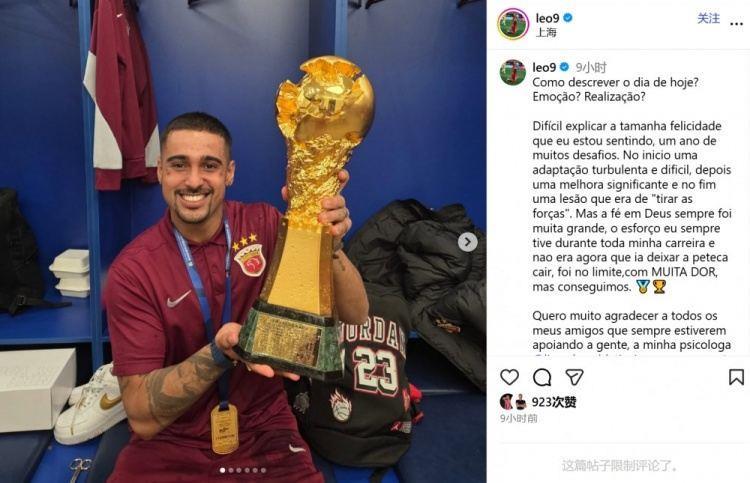Click the leo9 username in the header
This screenshot has width=750, height=483.
pos(547,18)
